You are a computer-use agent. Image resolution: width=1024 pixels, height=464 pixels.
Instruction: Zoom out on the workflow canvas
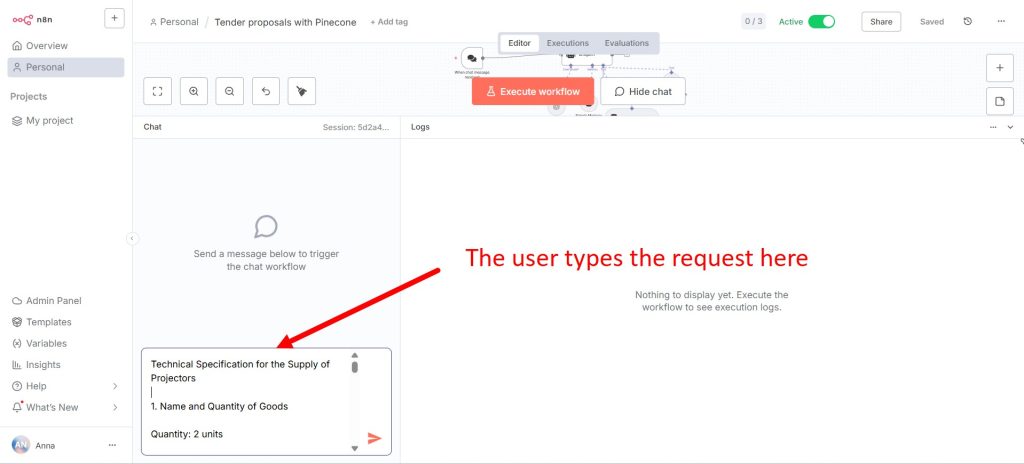click(230, 91)
